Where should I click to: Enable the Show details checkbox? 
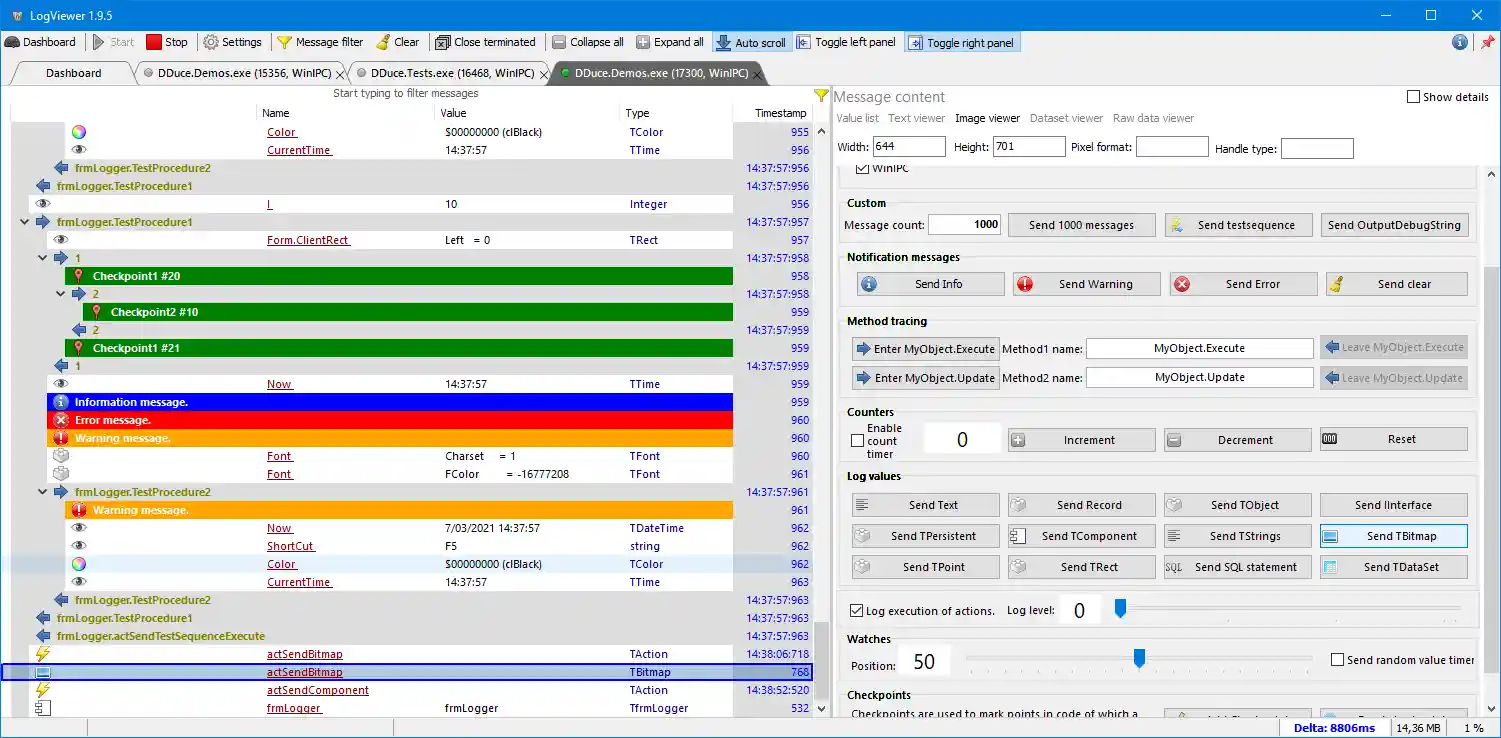pyautogui.click(x=1414, y=96)
